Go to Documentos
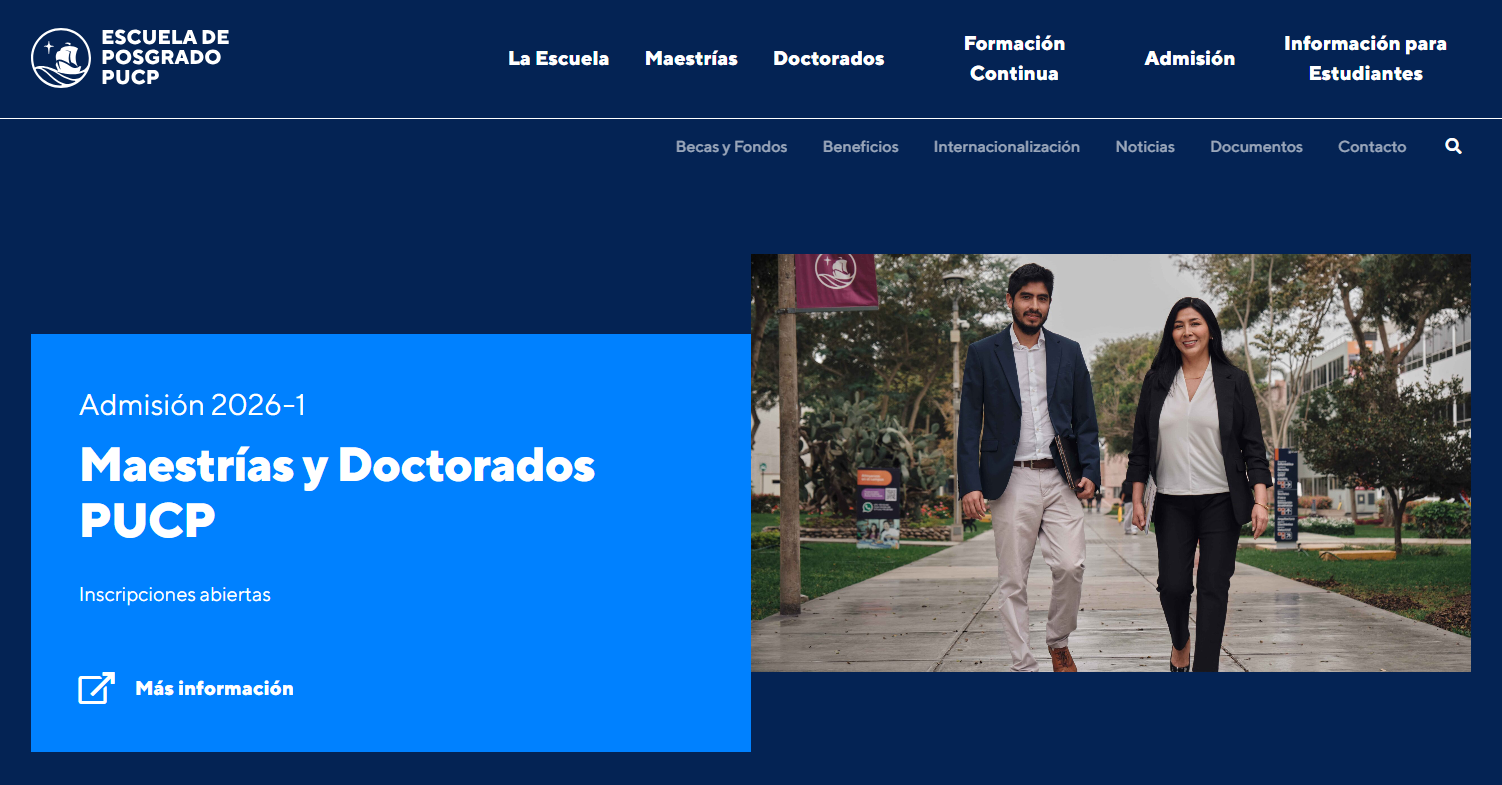 [1256, 147]
